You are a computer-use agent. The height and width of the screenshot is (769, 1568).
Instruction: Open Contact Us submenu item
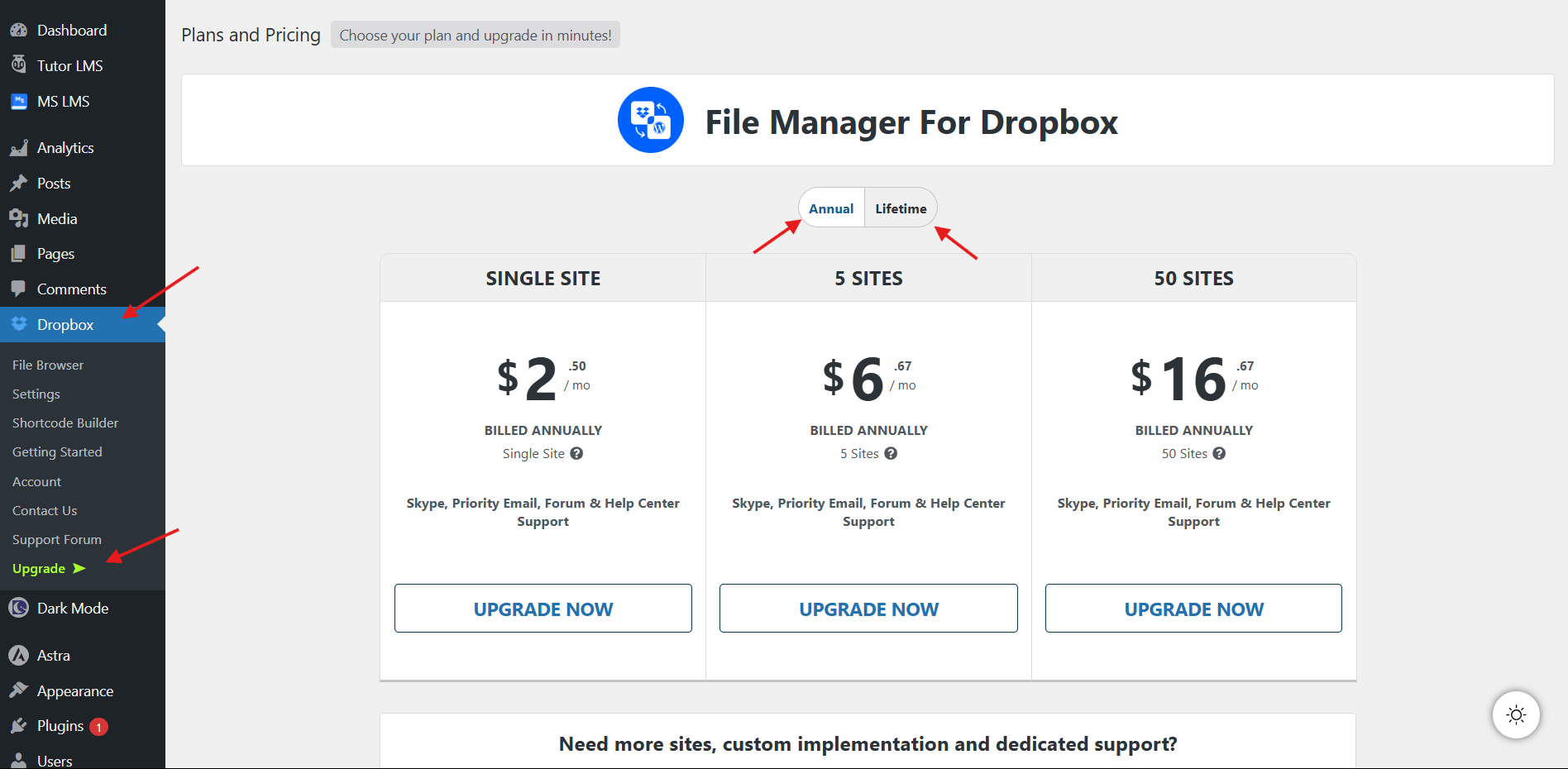coord(45,510)
